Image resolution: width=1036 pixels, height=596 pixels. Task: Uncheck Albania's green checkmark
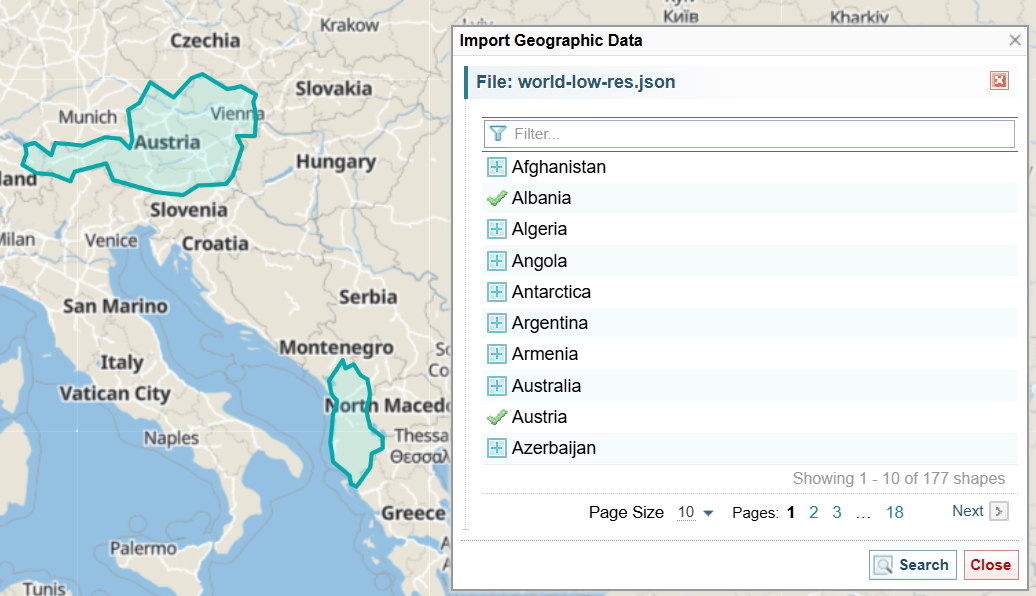(496, 198)
